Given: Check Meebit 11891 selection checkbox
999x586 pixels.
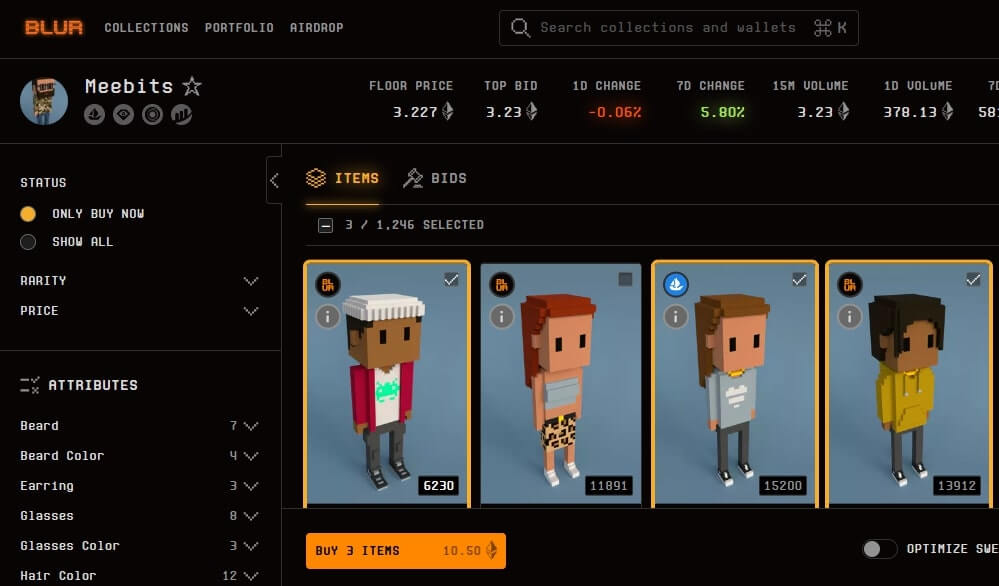Looking at the screenshot, I should pyautogui.click(x=625, y=279).
